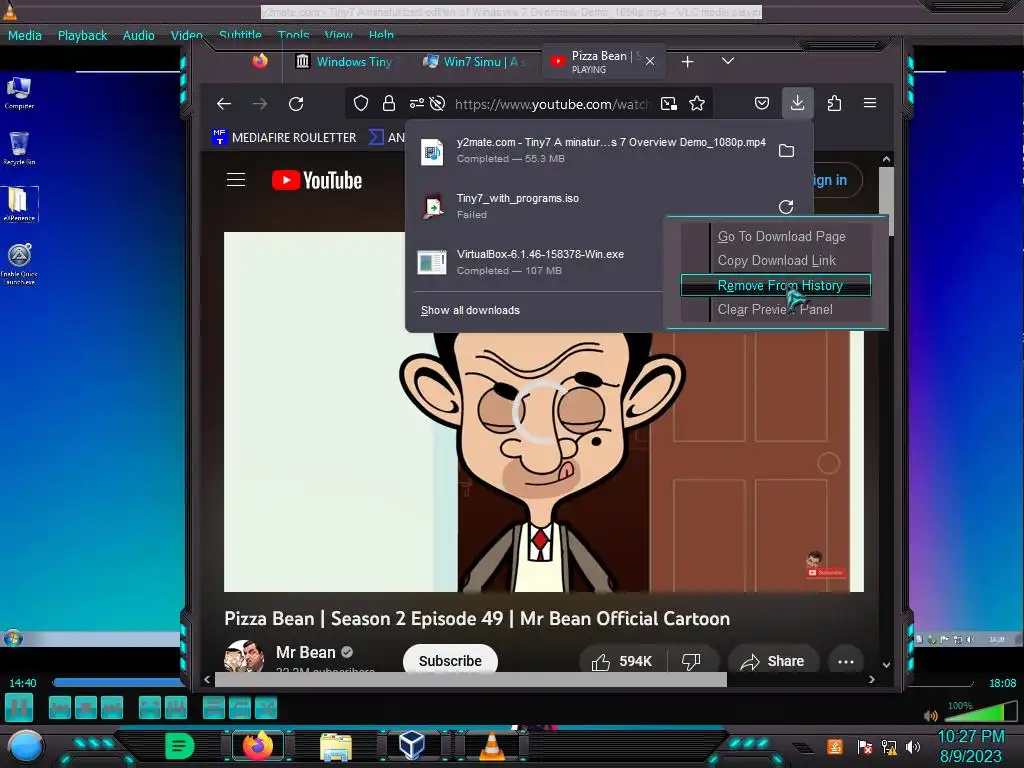Image resolution: width=1024 pixels, height=768 pixels.
Task: Toggle VLC fullscreen button
Action: 150,708
